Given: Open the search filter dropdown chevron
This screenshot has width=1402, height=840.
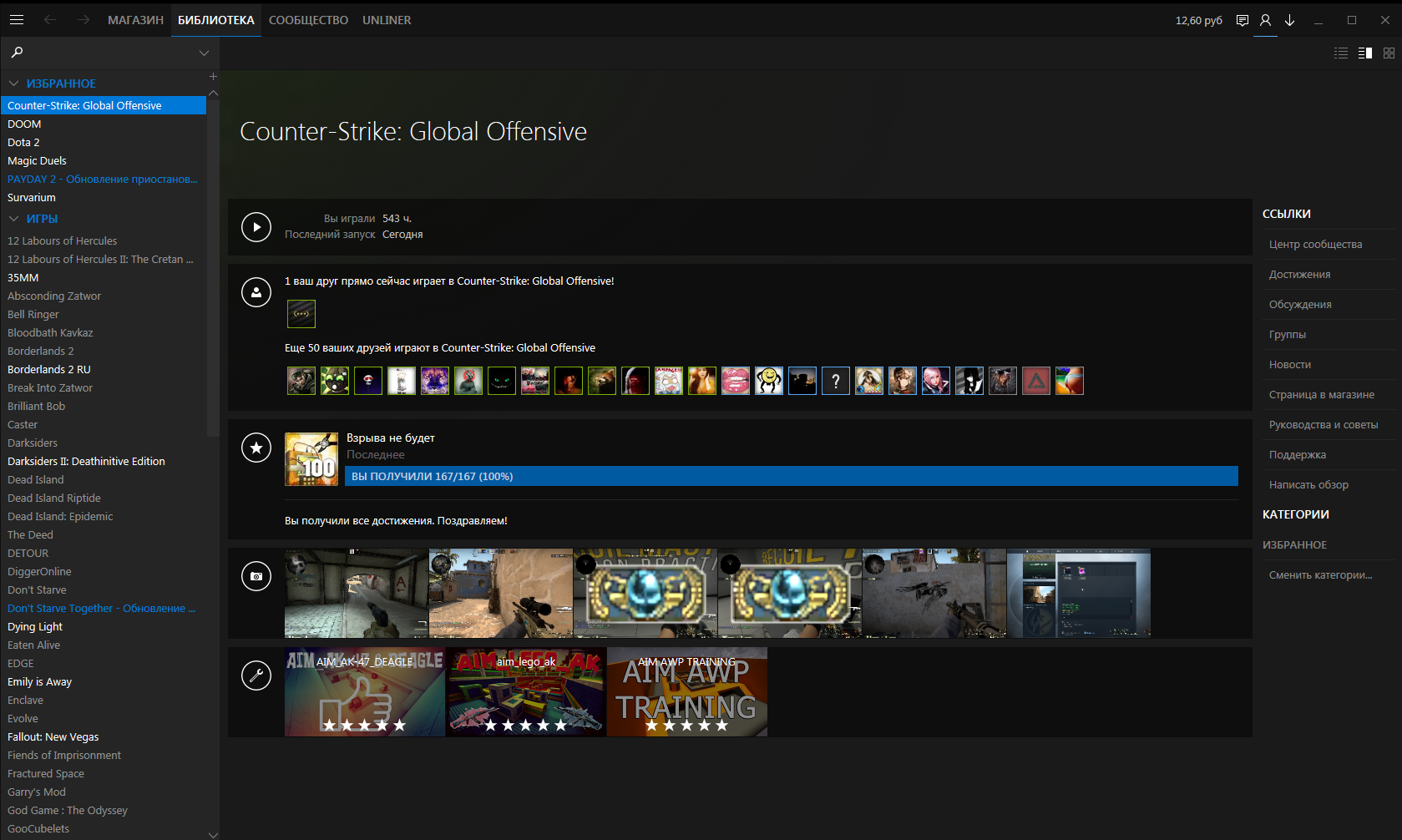Looking at the screenshot, I should (204, 53).
